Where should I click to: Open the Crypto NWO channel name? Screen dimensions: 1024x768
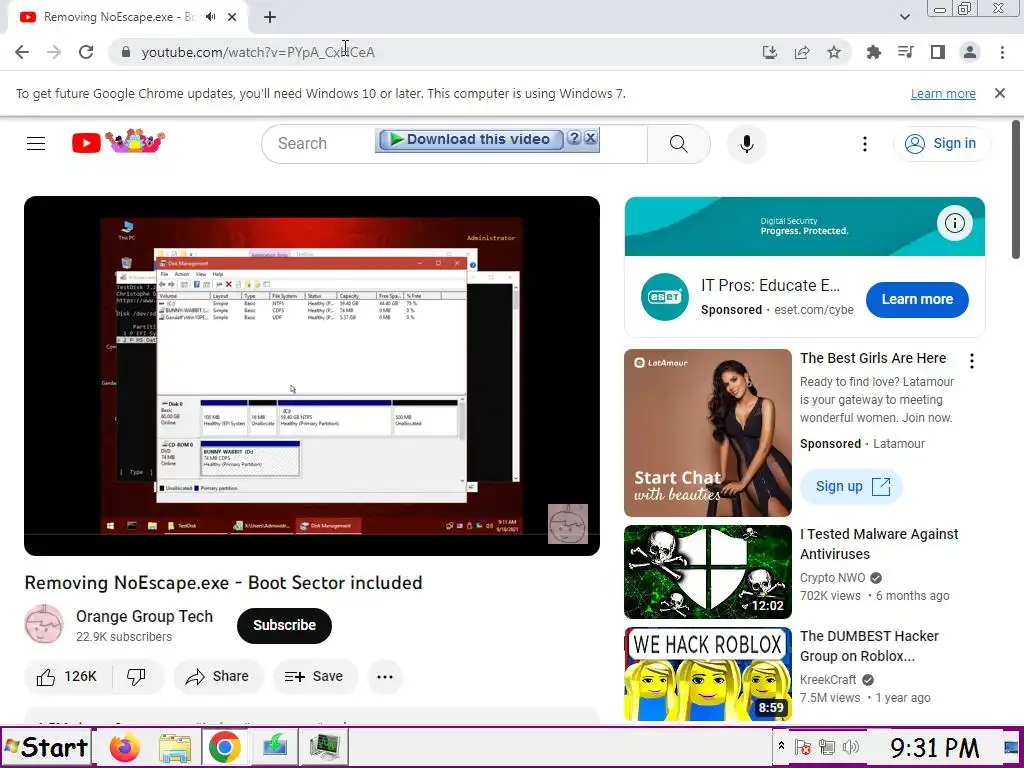click(x=833, y=578)
